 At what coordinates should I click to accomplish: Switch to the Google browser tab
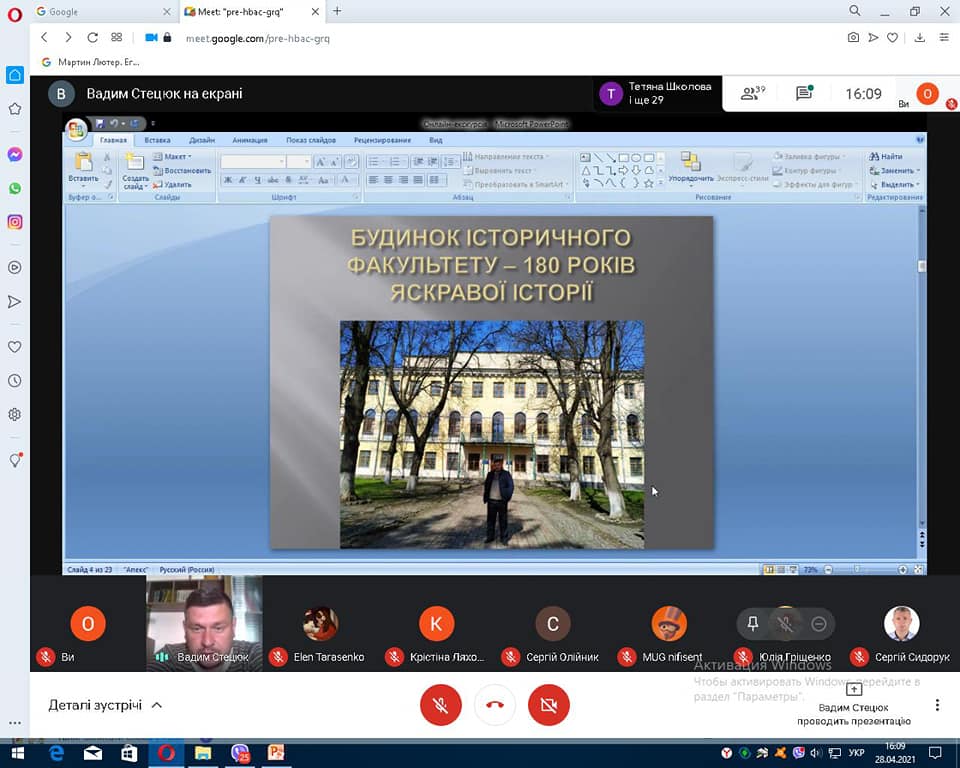pos(90,11)
